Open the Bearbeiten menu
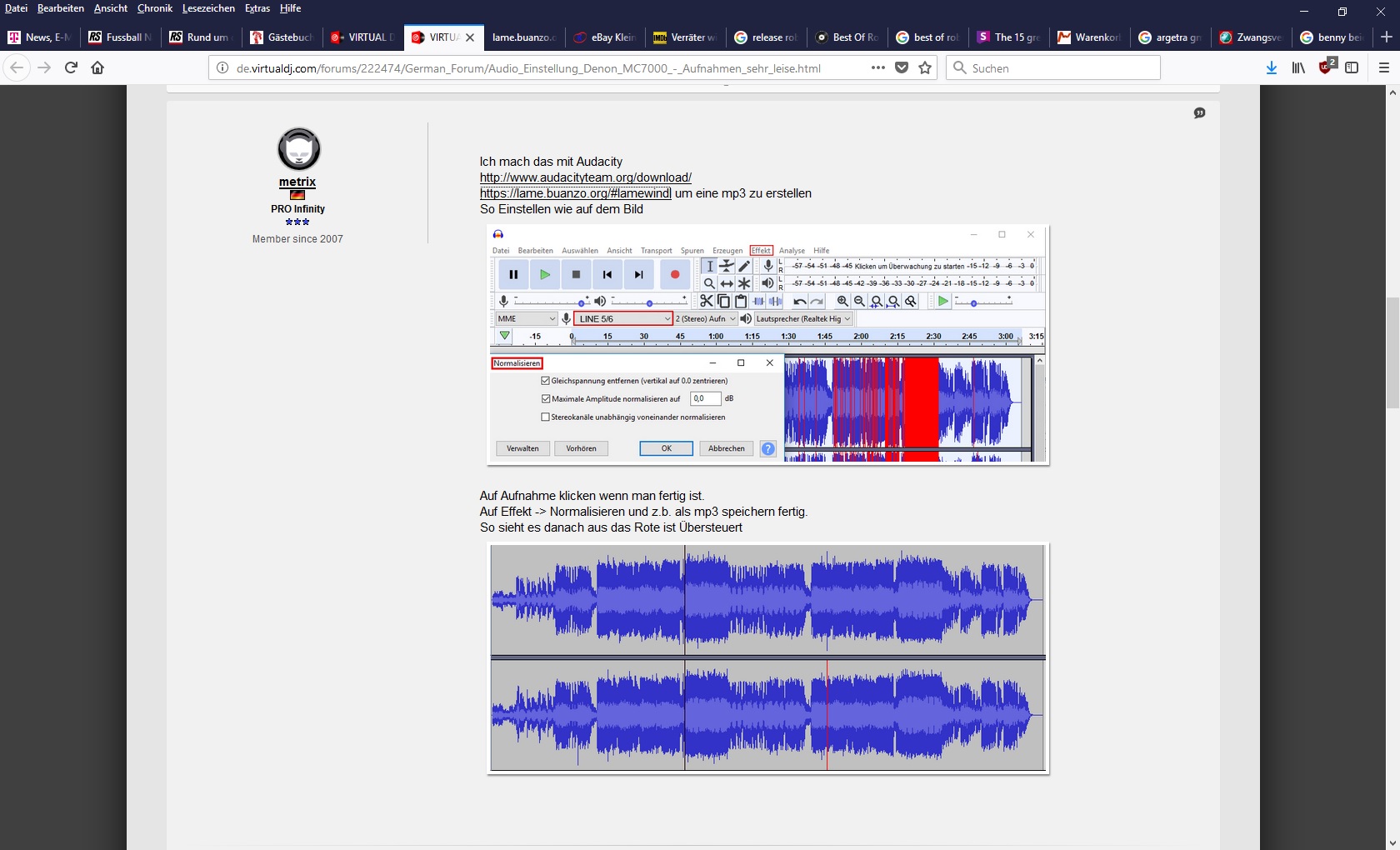 point(60,8)
